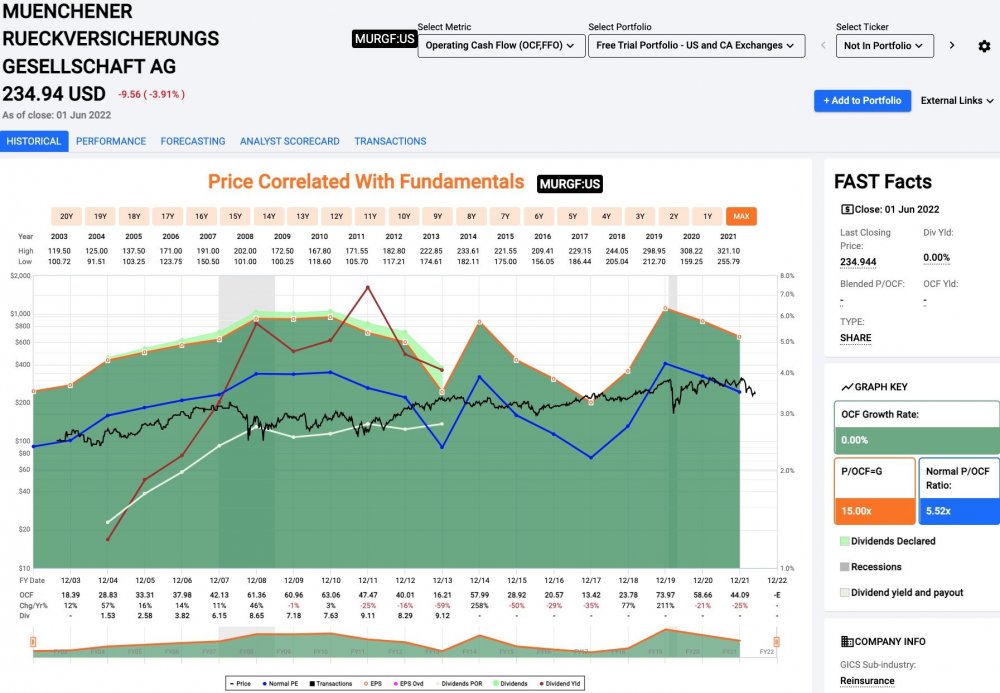Expand the Select Portfolio dropdown
The image size is (1000, 693).
pyautogui.click(x=696, y=45)
